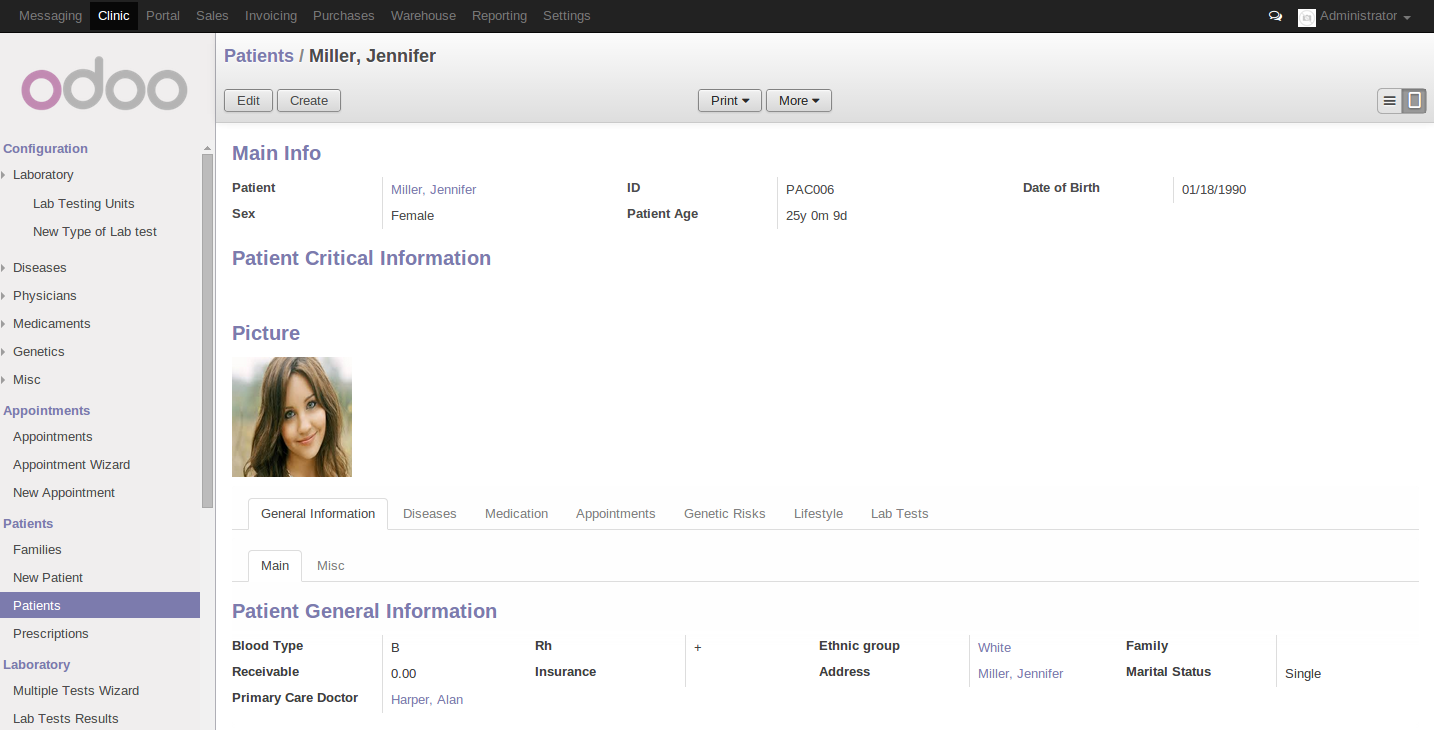This screenshot has height=730, width=1434.
Task: Open the Miller, Jennifer address link
Action: (x=1021, y=674)
